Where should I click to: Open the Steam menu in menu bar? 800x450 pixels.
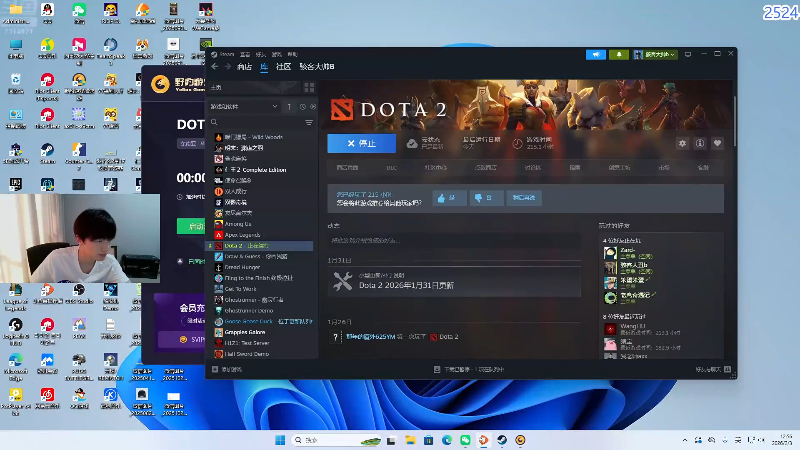pyautogui.click(x=227, y=54)
